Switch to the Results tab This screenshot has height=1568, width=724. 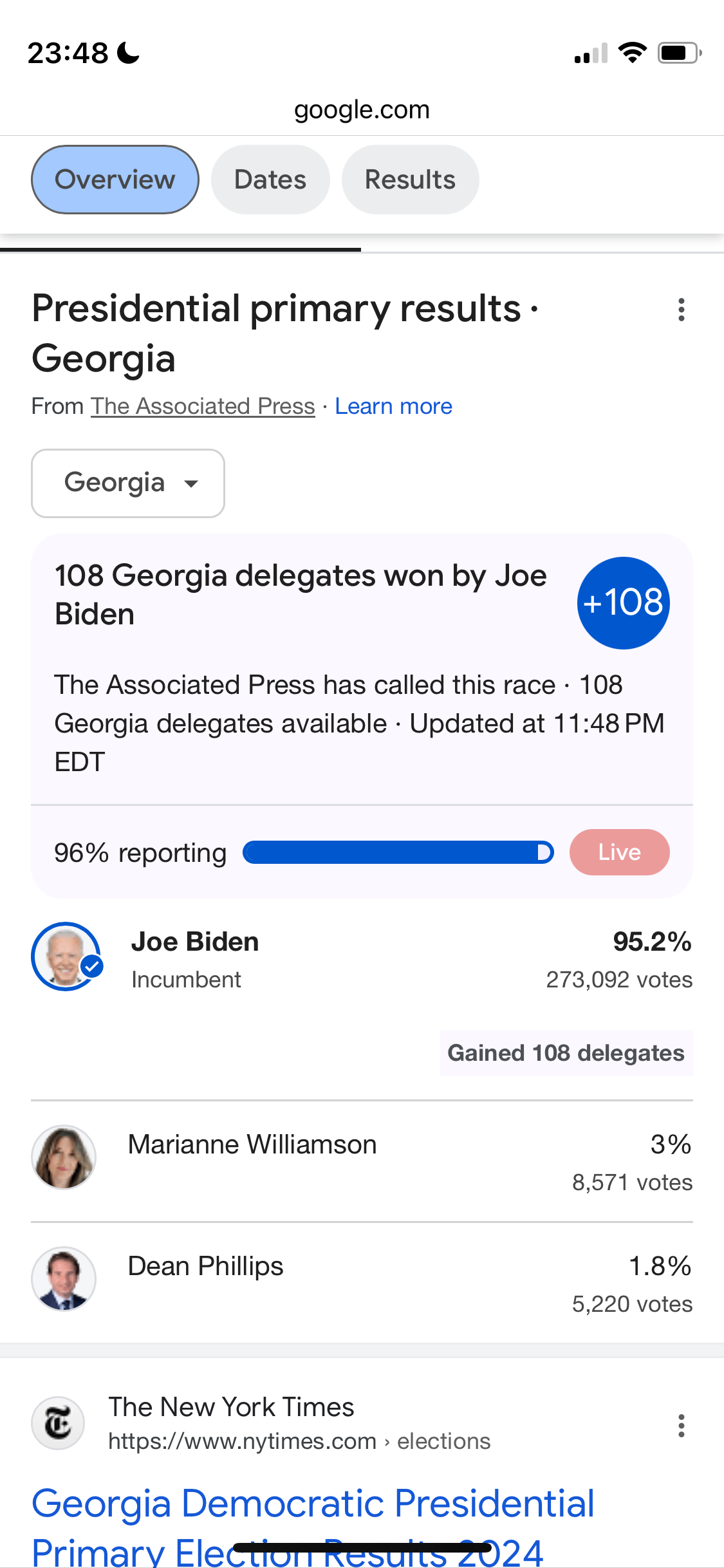pos(410,180)
